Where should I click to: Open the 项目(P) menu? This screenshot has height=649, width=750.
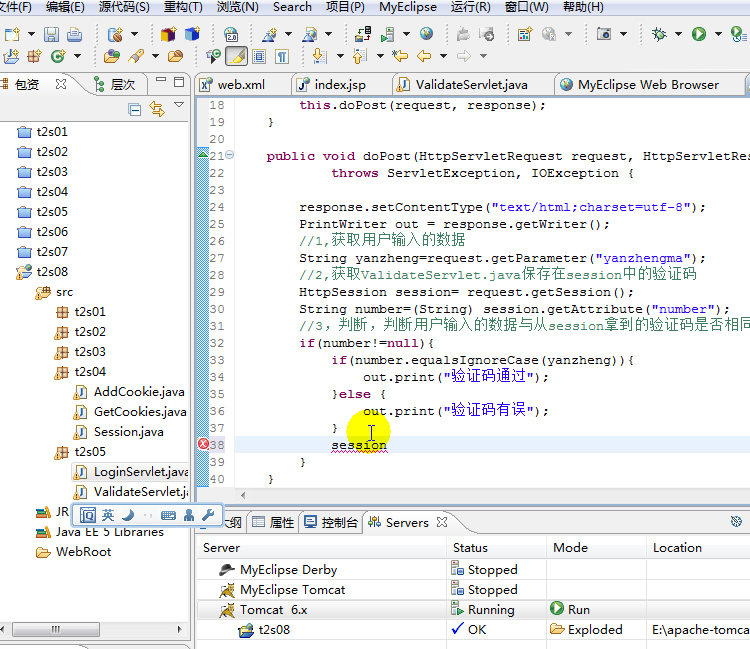(345, 7)
